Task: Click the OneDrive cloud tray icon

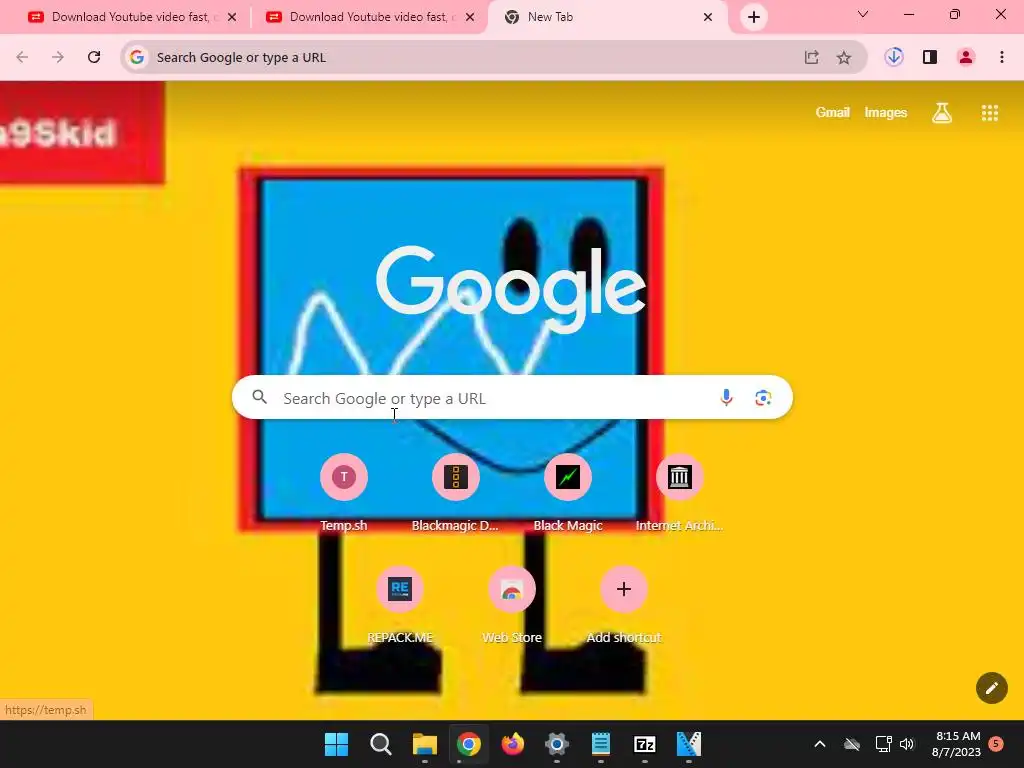Action: tap(852, 744)
